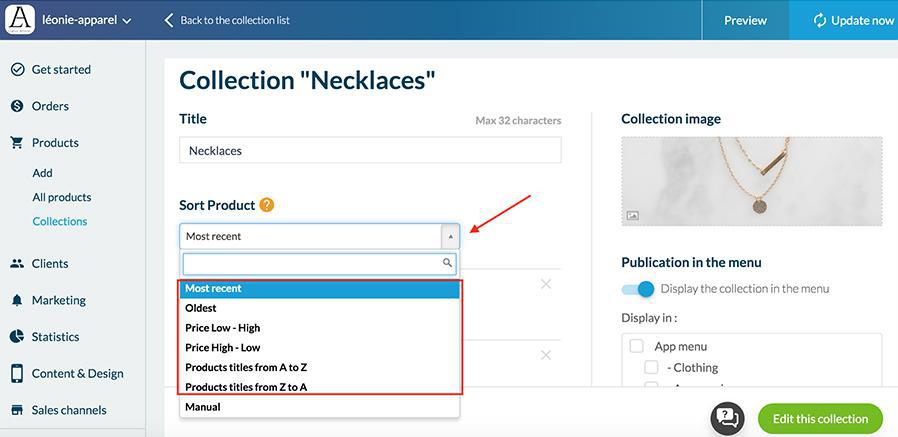Select Price Low - High sort option
The width and height of the screenshot is (898, 437).
[222, 328]
